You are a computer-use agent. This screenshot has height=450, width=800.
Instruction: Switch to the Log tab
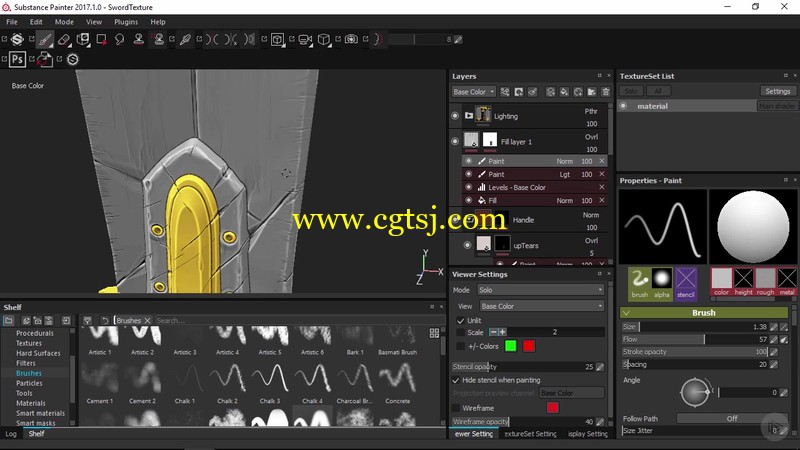coord(11,434)
